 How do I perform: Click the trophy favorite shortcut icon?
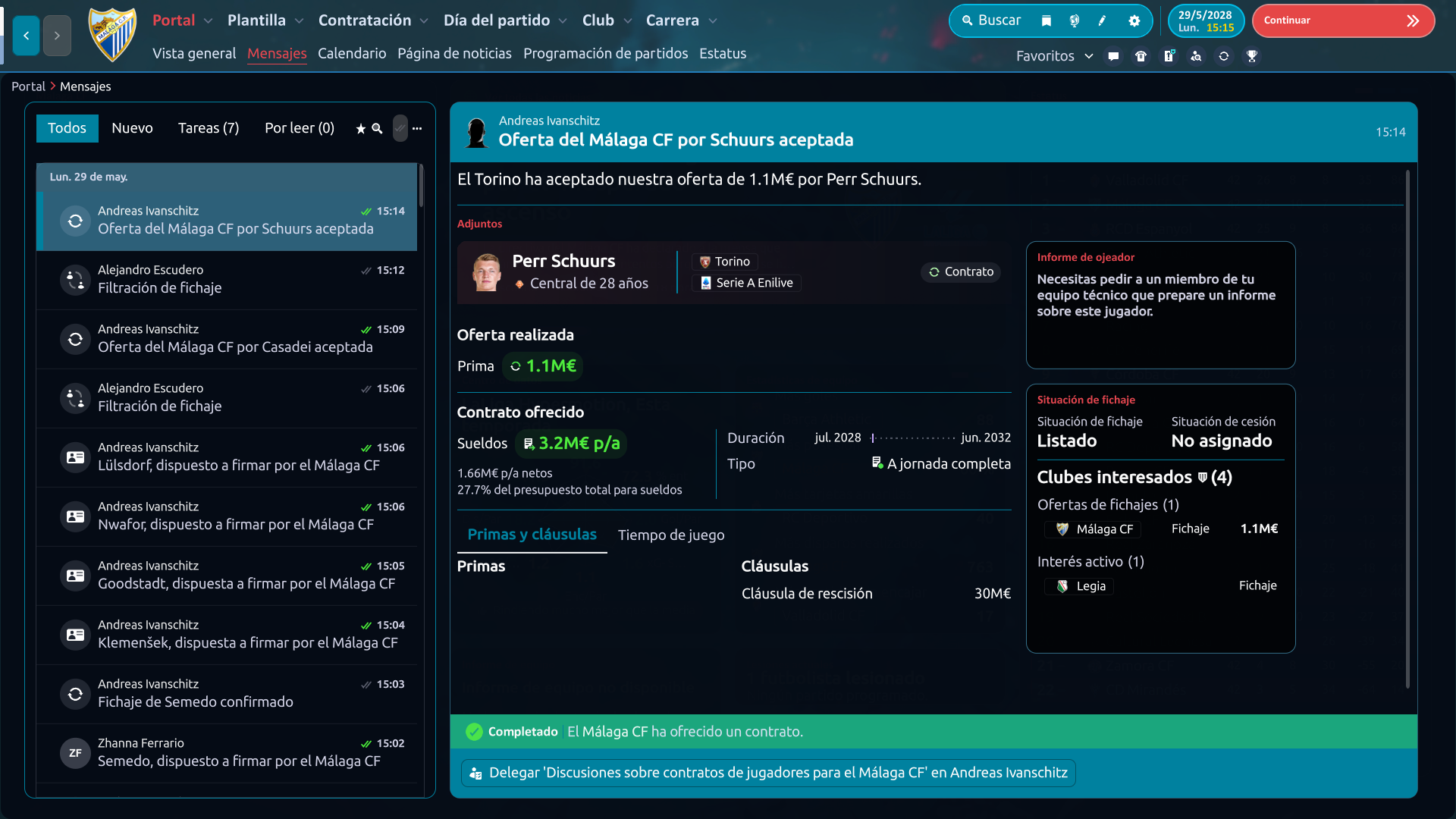pos(1252,56)
